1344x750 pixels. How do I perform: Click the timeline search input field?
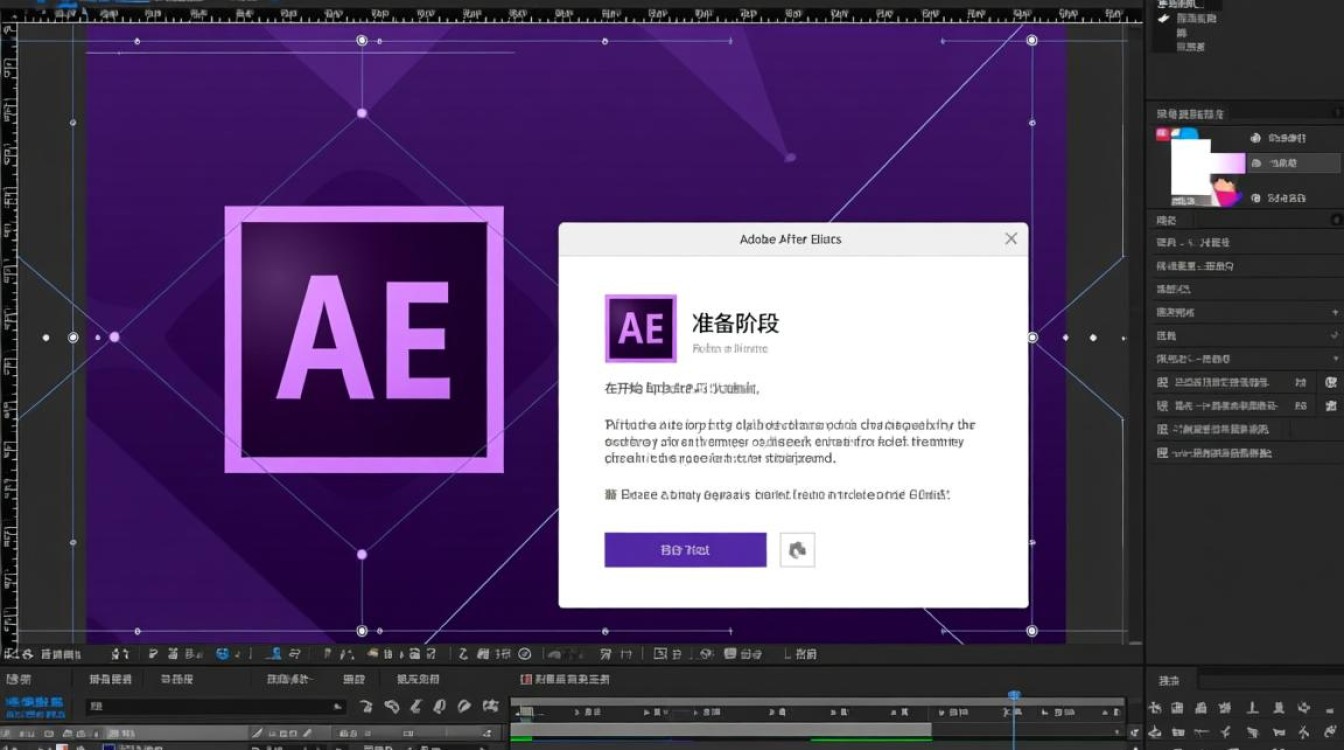215,706
